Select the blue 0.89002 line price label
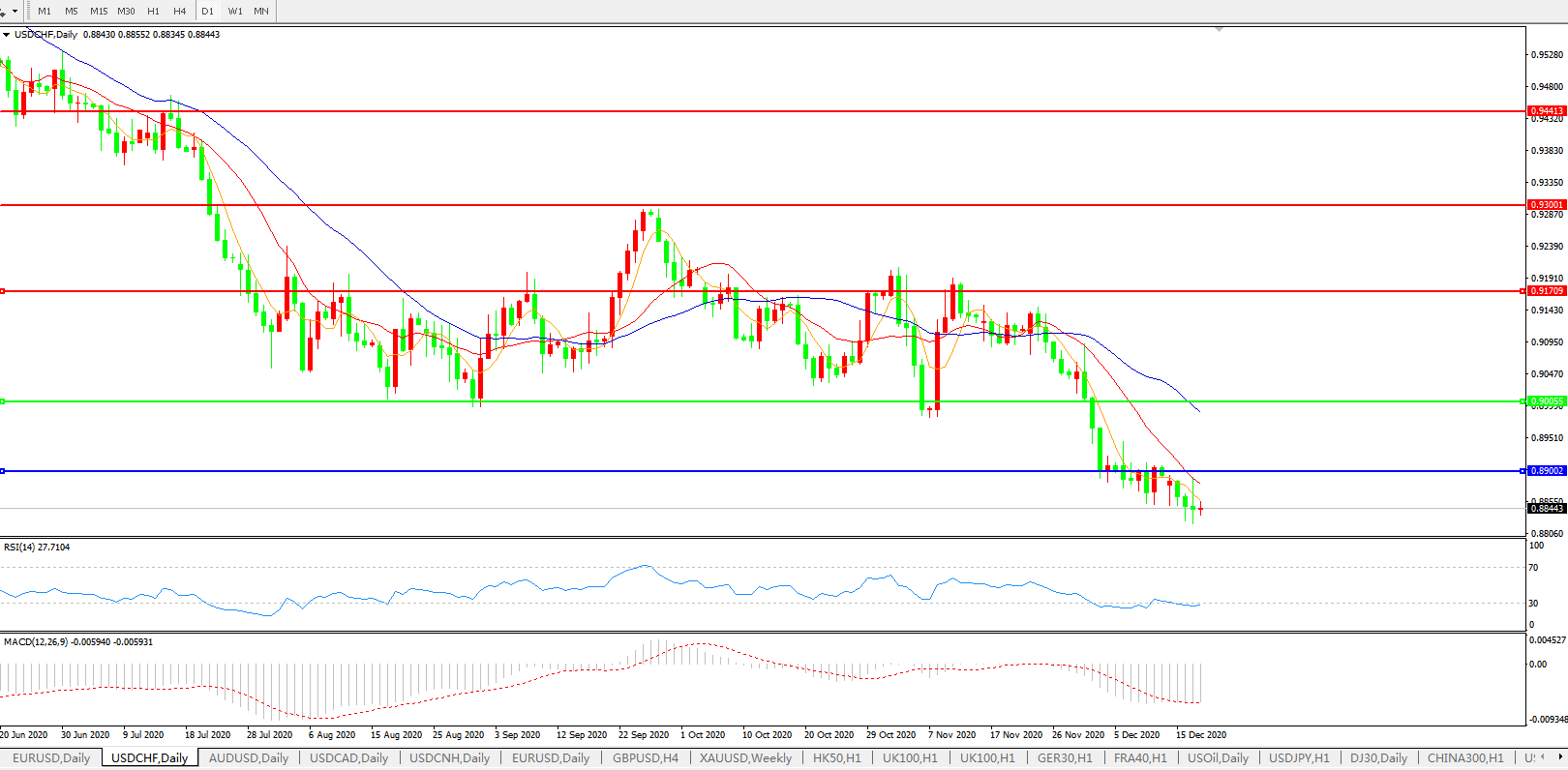This screenshot has height=770, width=1568. (x=1547, y=471)
